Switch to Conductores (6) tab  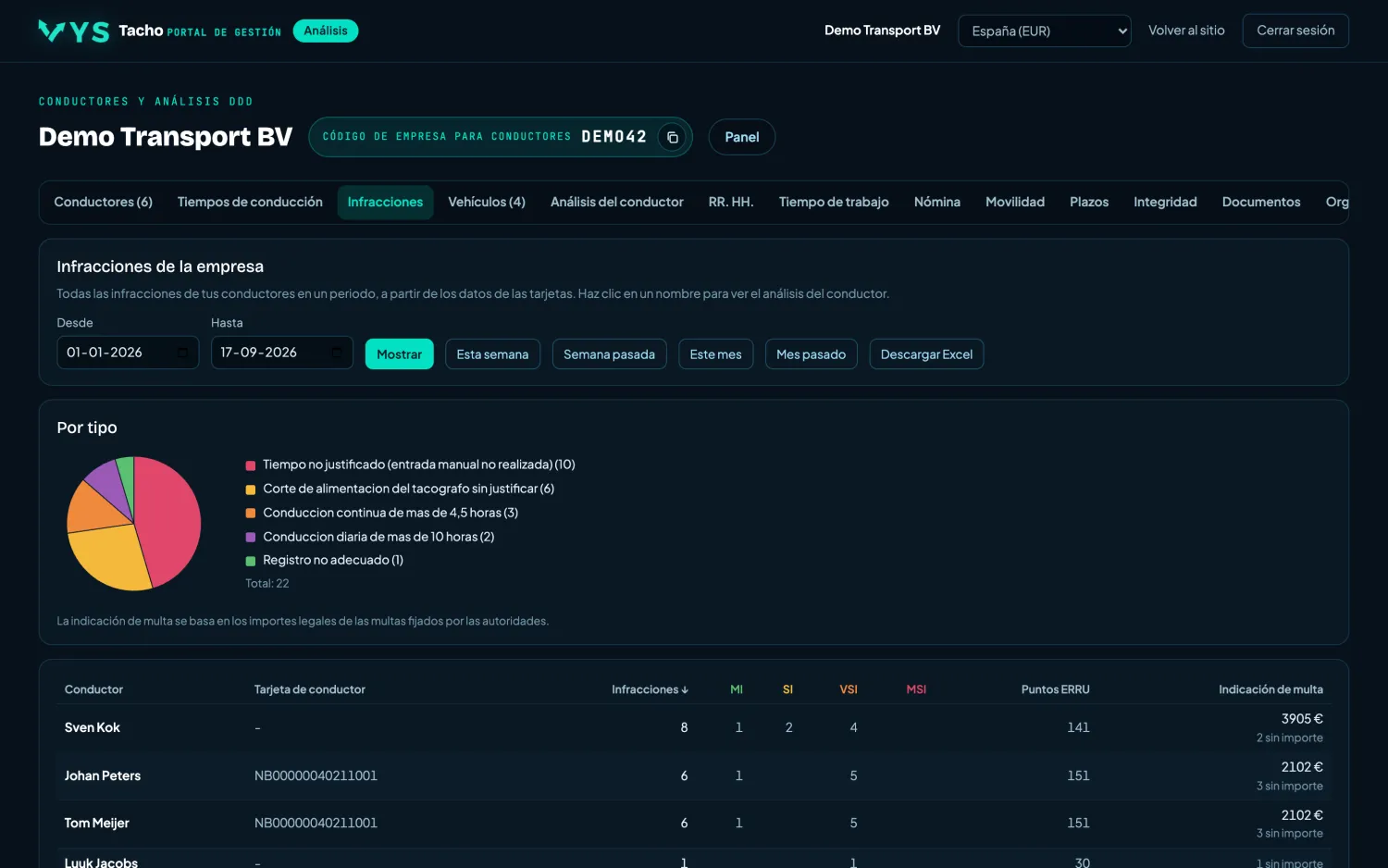pyautogui.click(x=103, y=202)
